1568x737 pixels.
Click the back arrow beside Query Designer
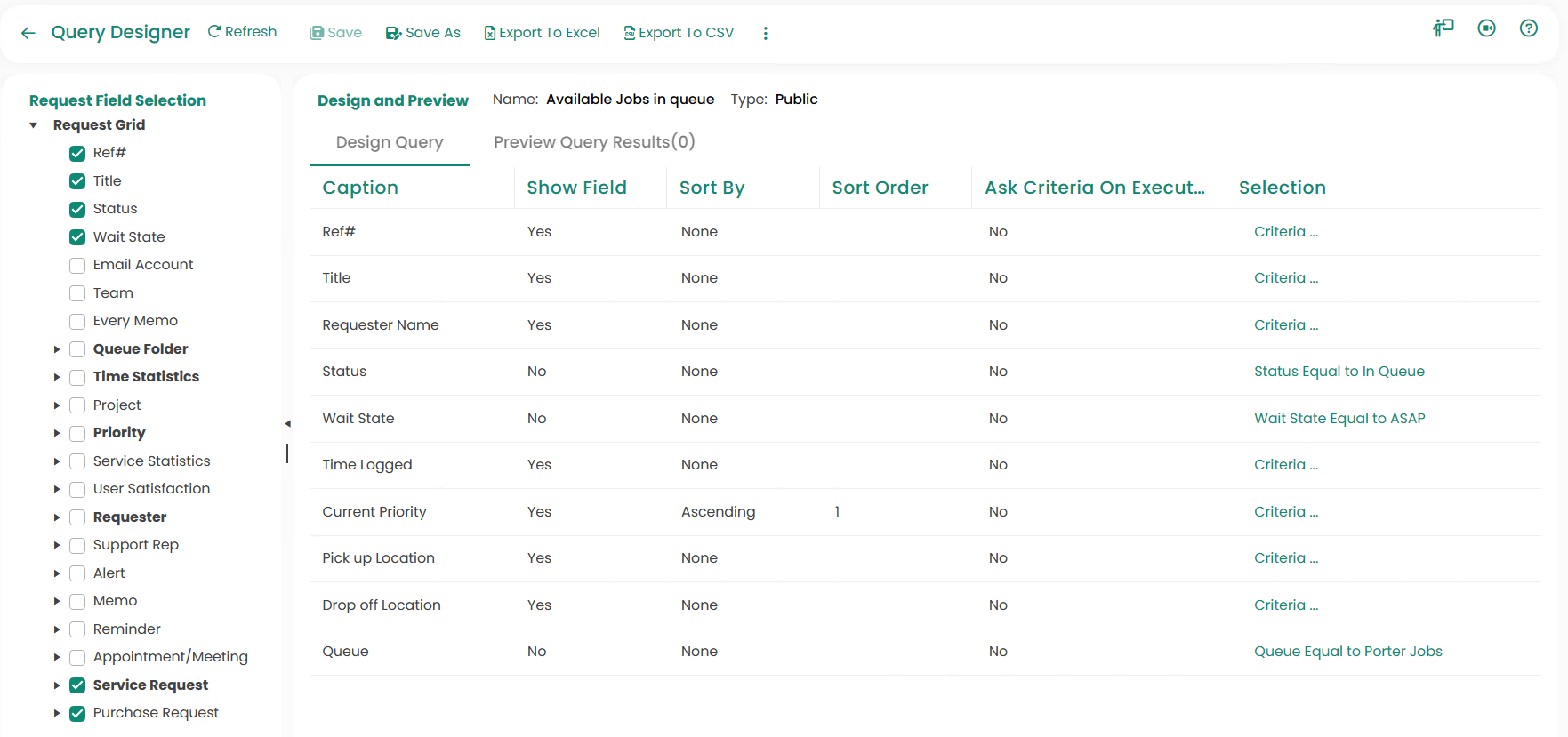pos(28,33)
